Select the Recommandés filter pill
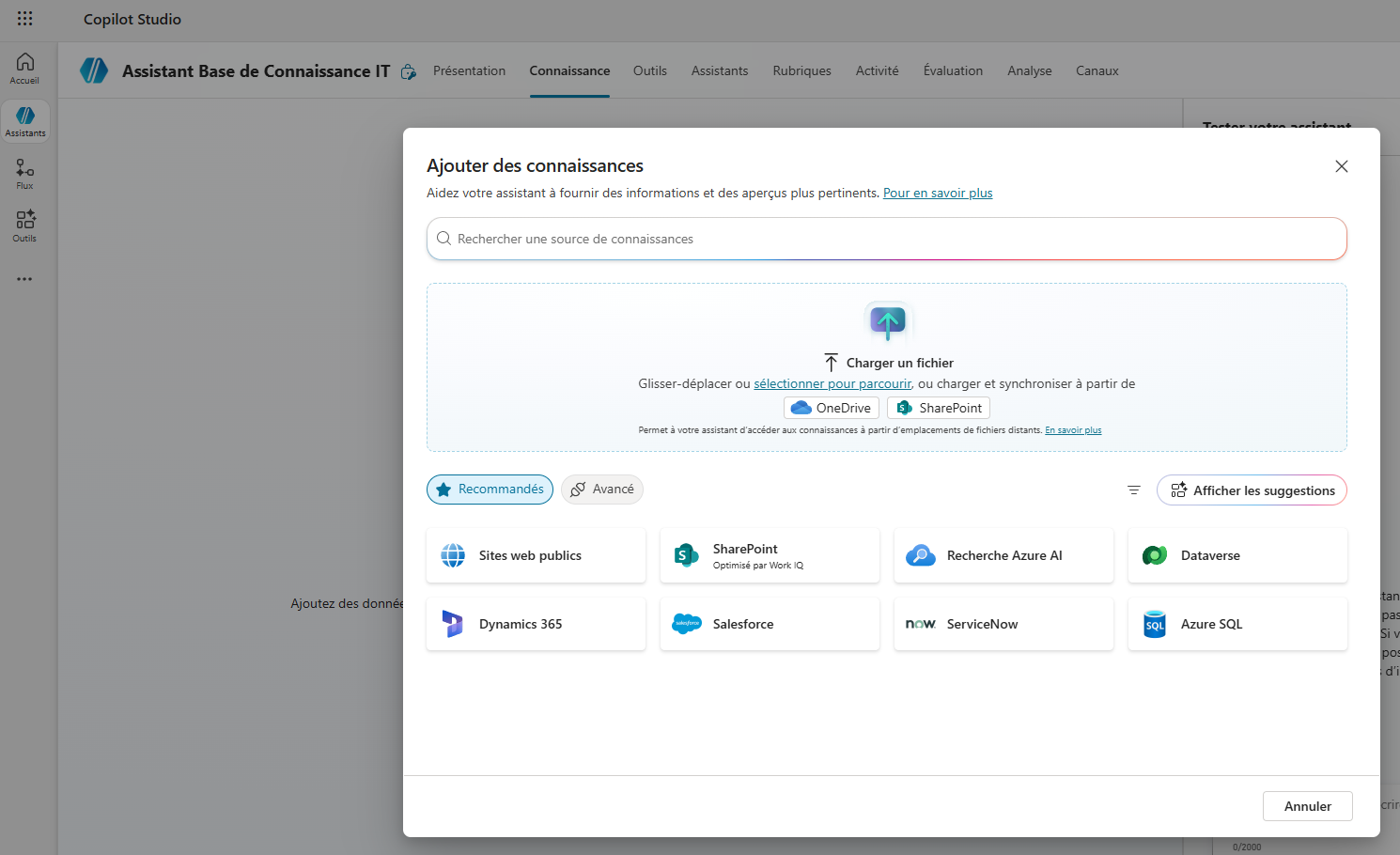Viewport: 1400px width, 855px height. coord(490,490)
